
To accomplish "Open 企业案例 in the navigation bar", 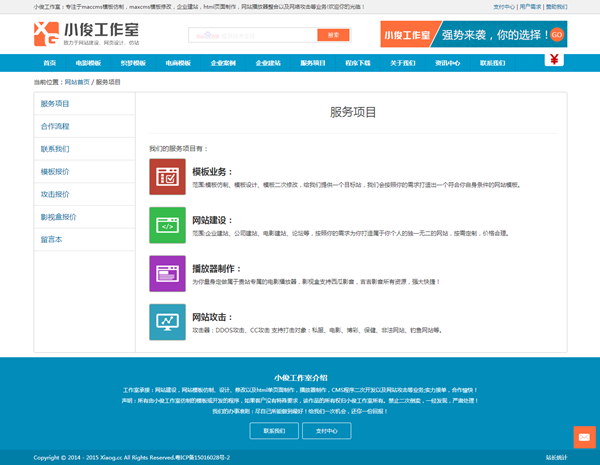I will click(x=223, y=63).
